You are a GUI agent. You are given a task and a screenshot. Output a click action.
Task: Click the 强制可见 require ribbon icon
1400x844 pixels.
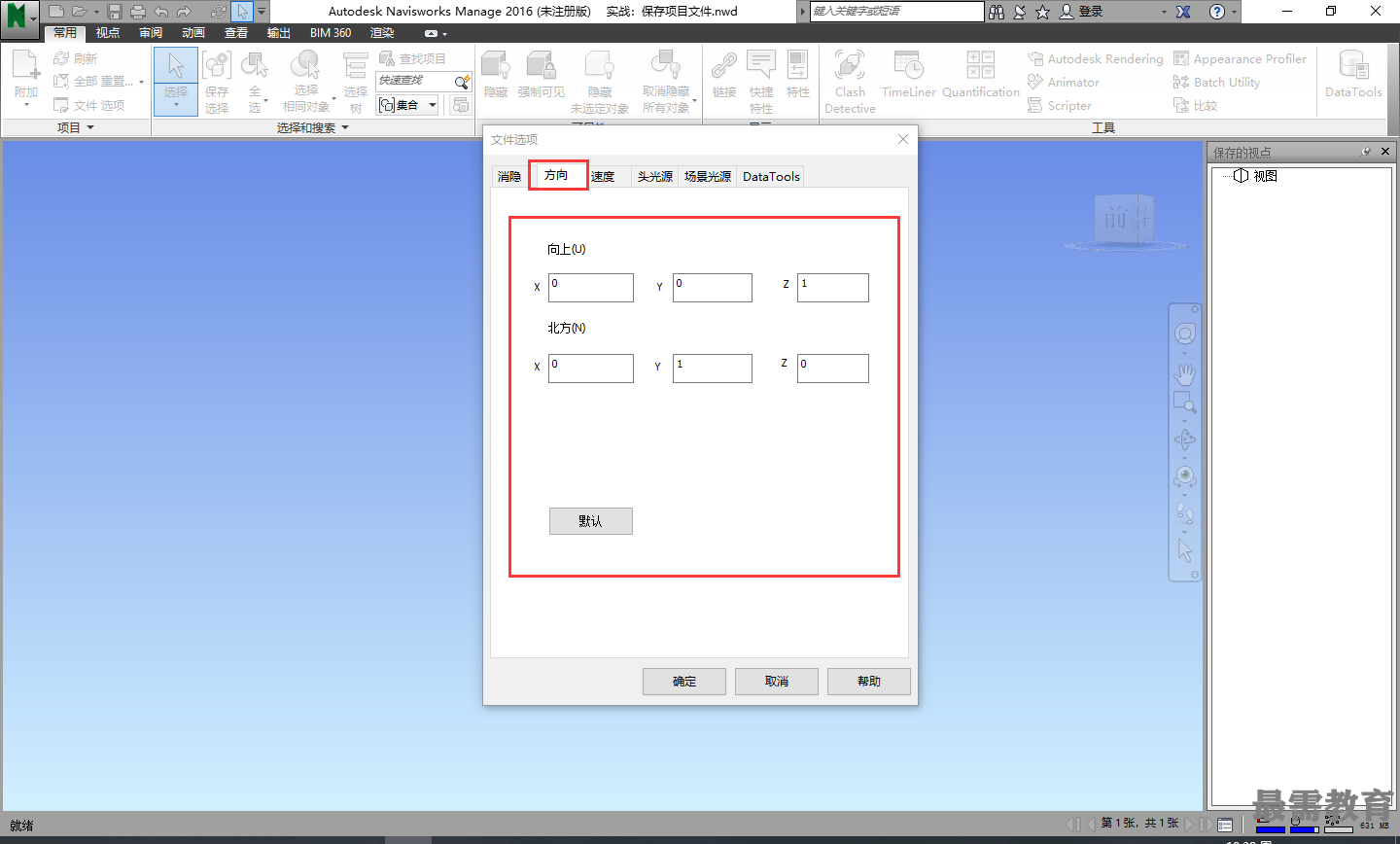coord(542,76)
